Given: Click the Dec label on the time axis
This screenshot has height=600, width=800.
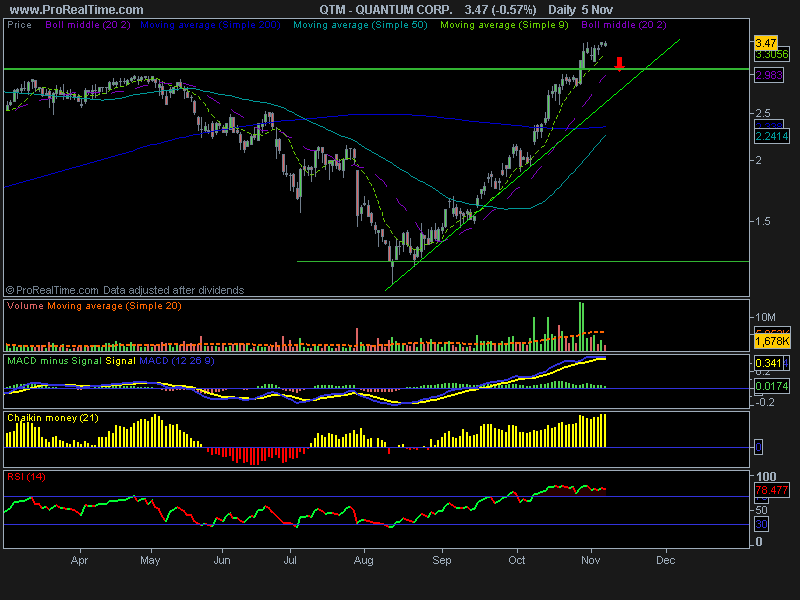Looking at the screenshot, I should click(x=666, y=560).
